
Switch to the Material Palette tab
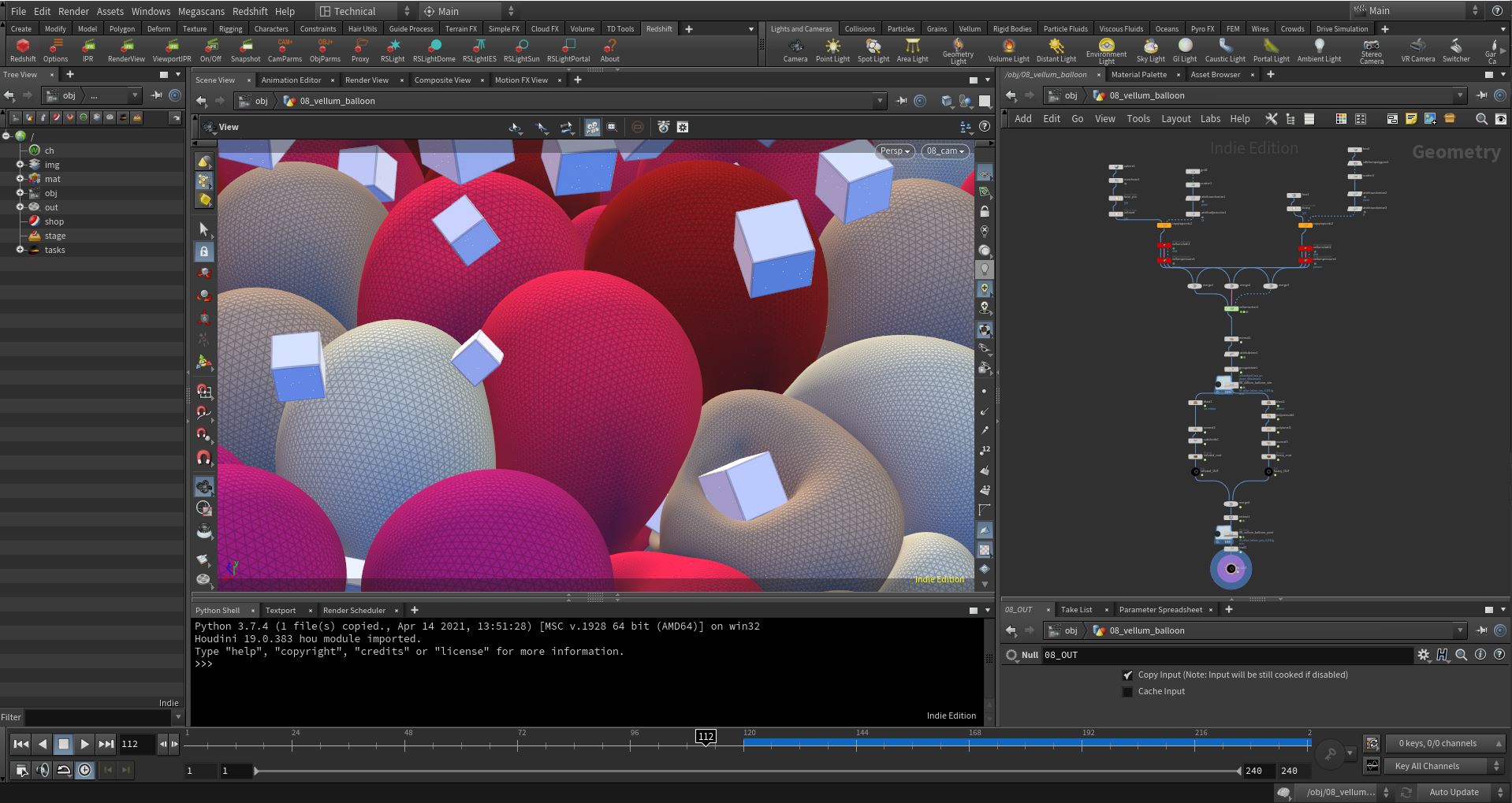click(1138, 75)
